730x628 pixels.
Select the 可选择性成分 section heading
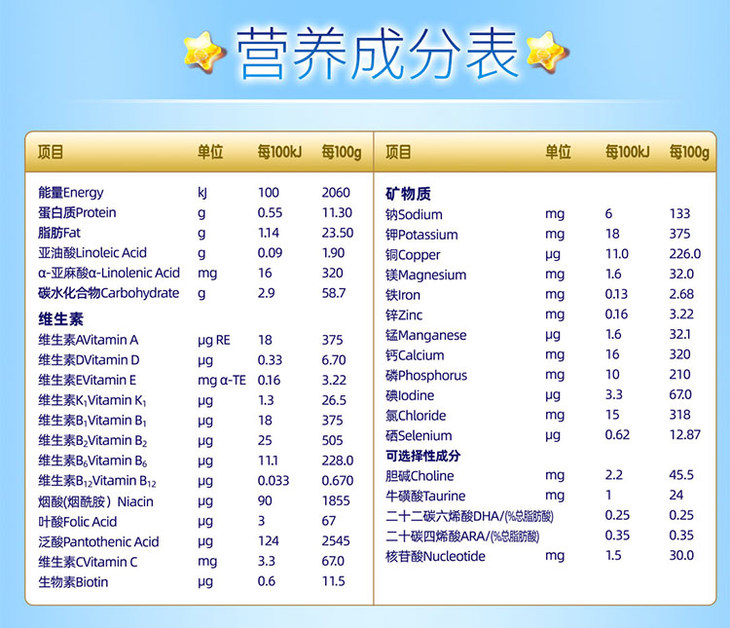(x=424, y=456)
